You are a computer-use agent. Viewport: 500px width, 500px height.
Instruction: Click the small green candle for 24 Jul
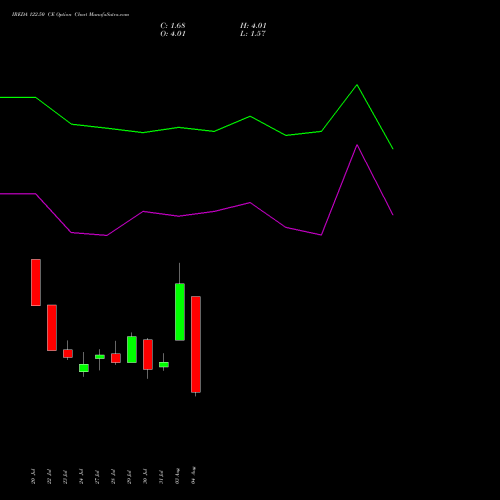84,368
